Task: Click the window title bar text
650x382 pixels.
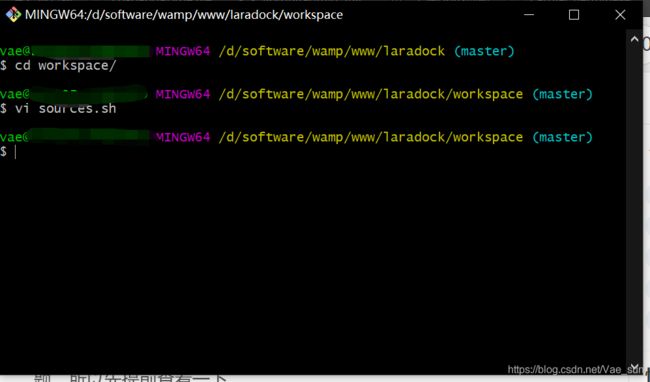Action: [x=184, y=15]
